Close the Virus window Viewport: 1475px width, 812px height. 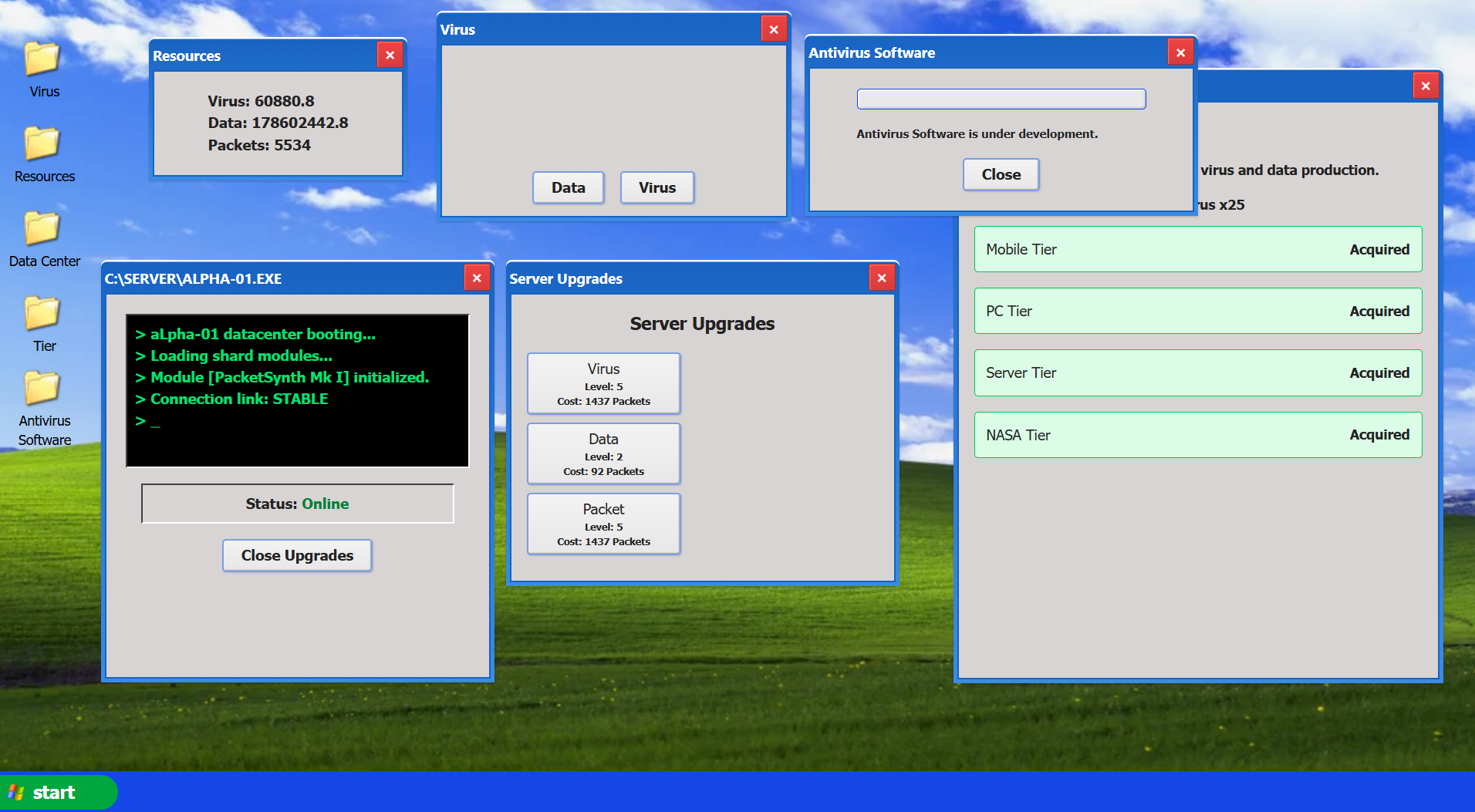(773, 29)
